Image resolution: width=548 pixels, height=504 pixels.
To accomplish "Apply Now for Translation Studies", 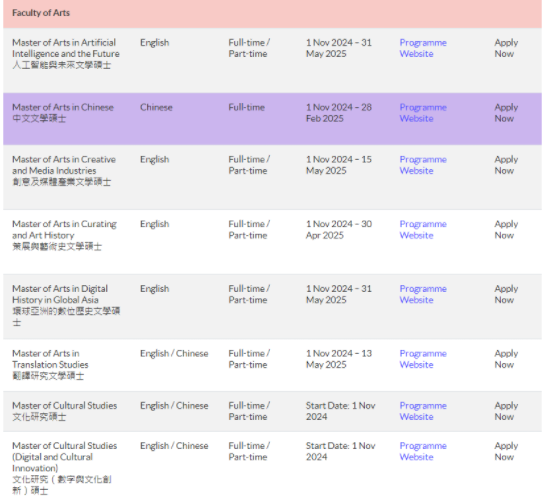I will point(506,359).
